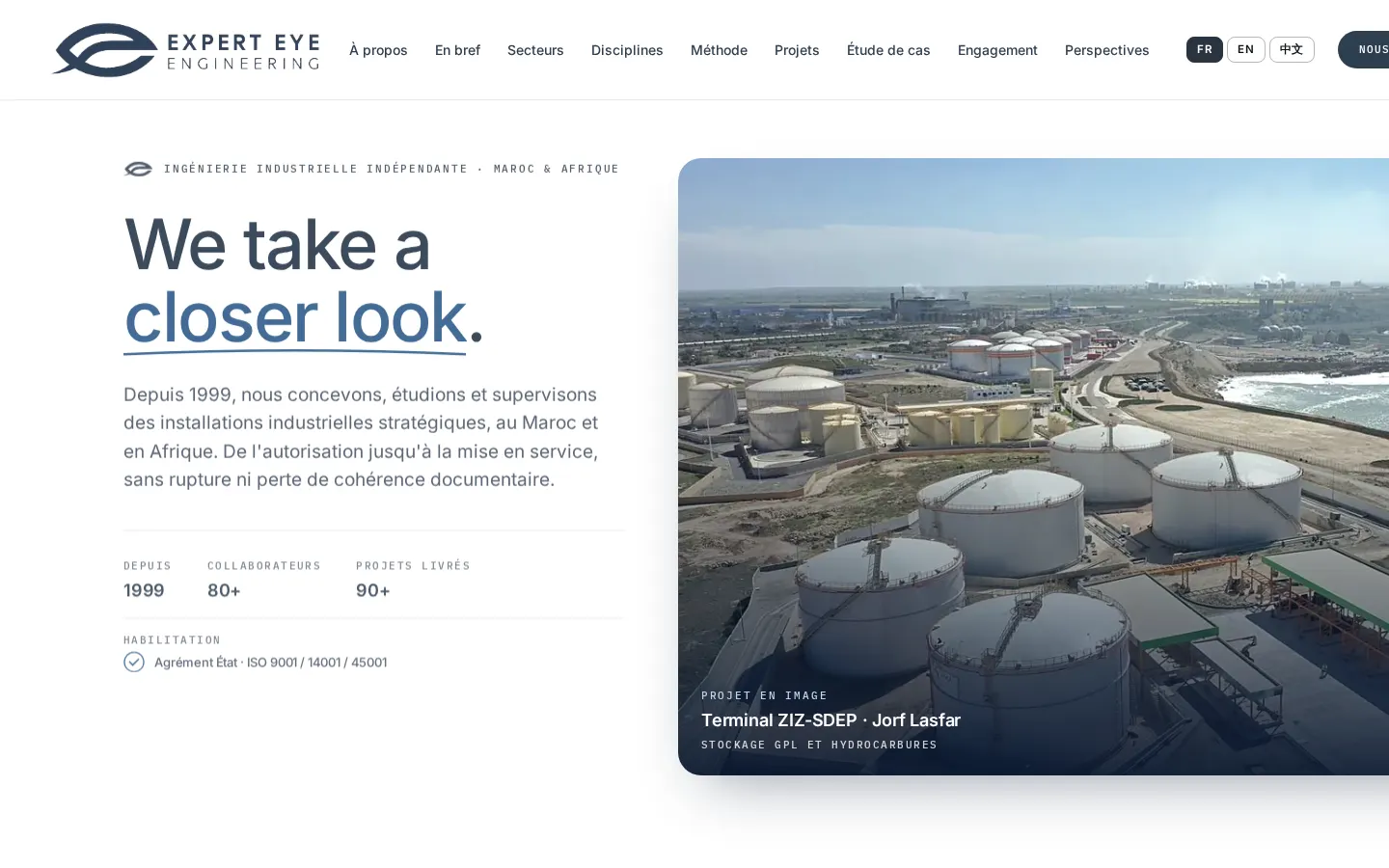Image resolution: width=1389 pixels, height=868 pixels.
Task: Open the À propos menu item
Action: pyautogui.click(x=378, y=50)
